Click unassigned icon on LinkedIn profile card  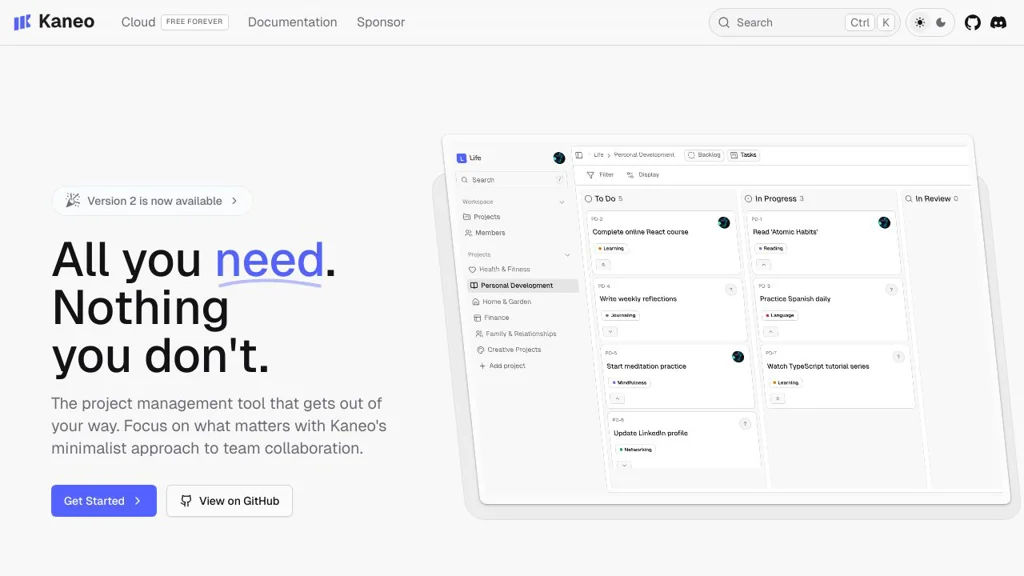(744, 424)
